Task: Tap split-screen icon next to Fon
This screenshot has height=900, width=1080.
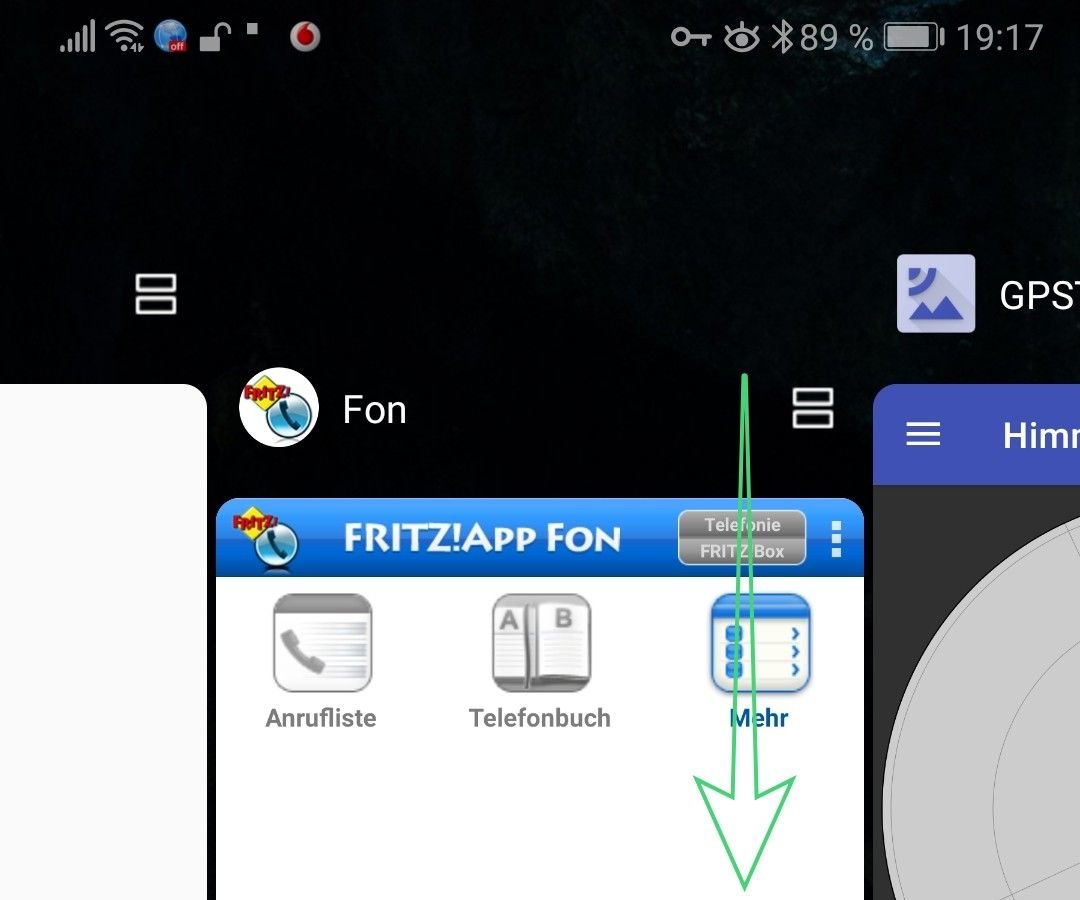Action: tap(813, 408)
